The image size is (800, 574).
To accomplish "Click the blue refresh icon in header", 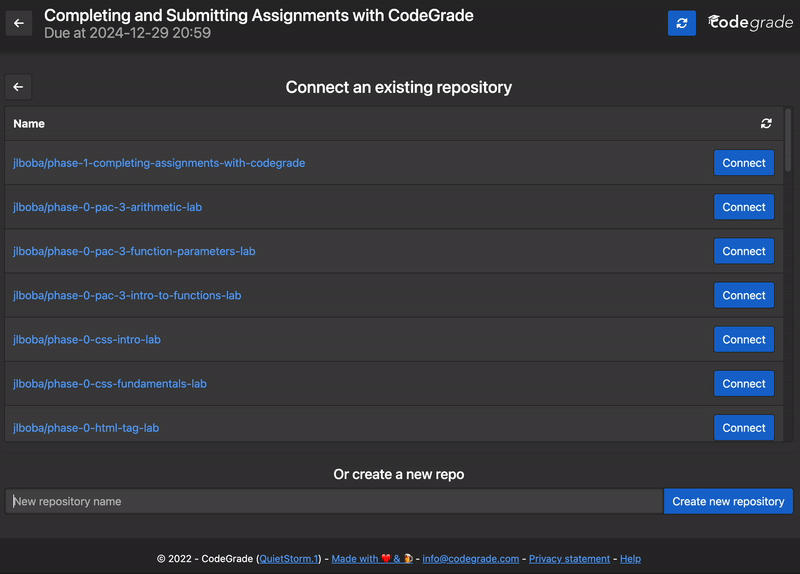I will coord(682,23).
